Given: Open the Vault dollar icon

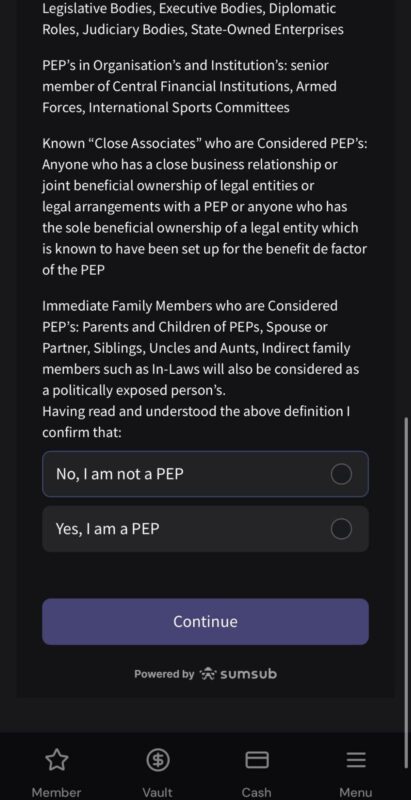Looking at the screenshot, I should (158, 761).
